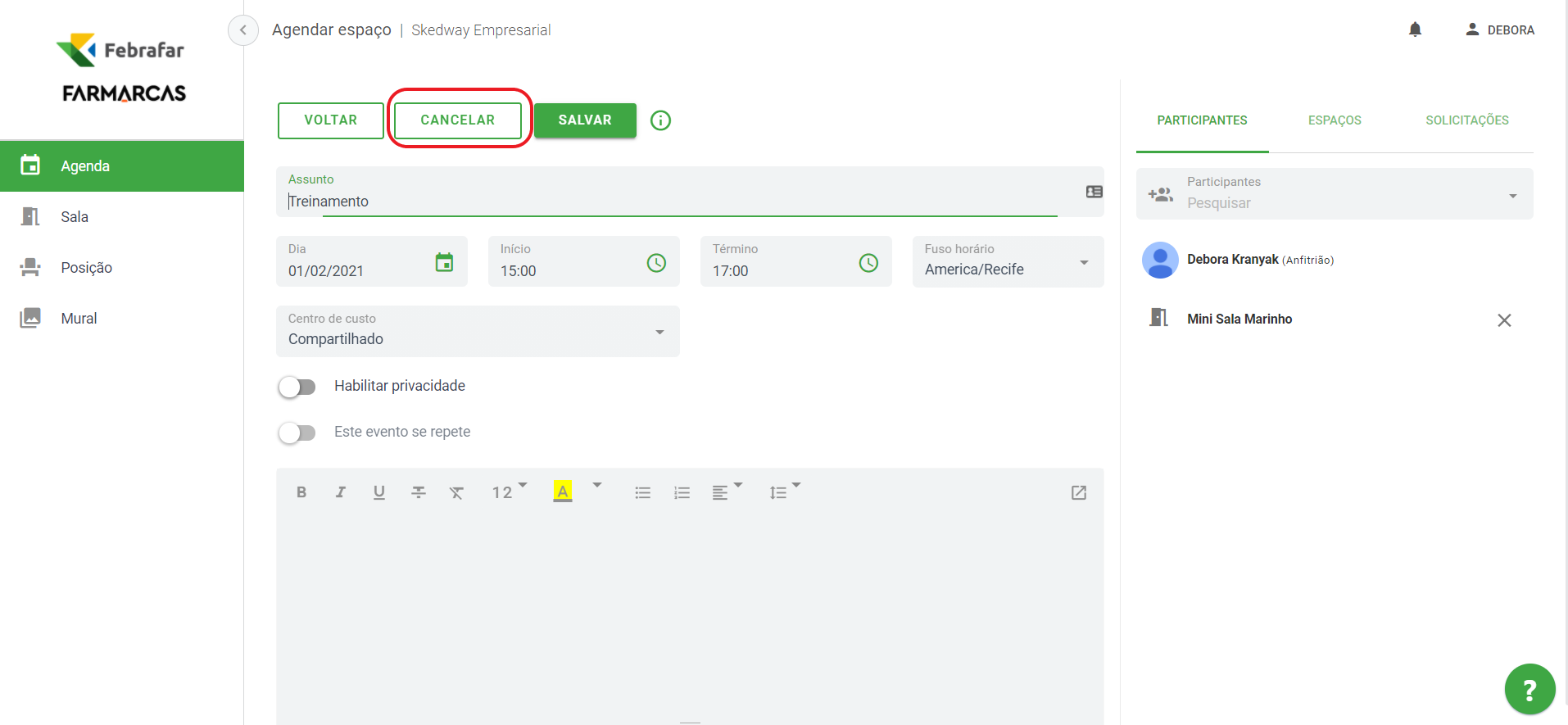Insert a bulleted list in the editor
The height and width of the screenshot is (725, 1568).
pyautogui.click(x=642, y=492)
